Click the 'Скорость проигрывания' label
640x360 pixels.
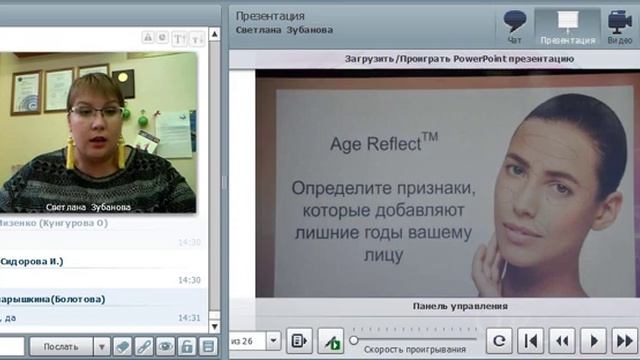(x=415, y=349)
